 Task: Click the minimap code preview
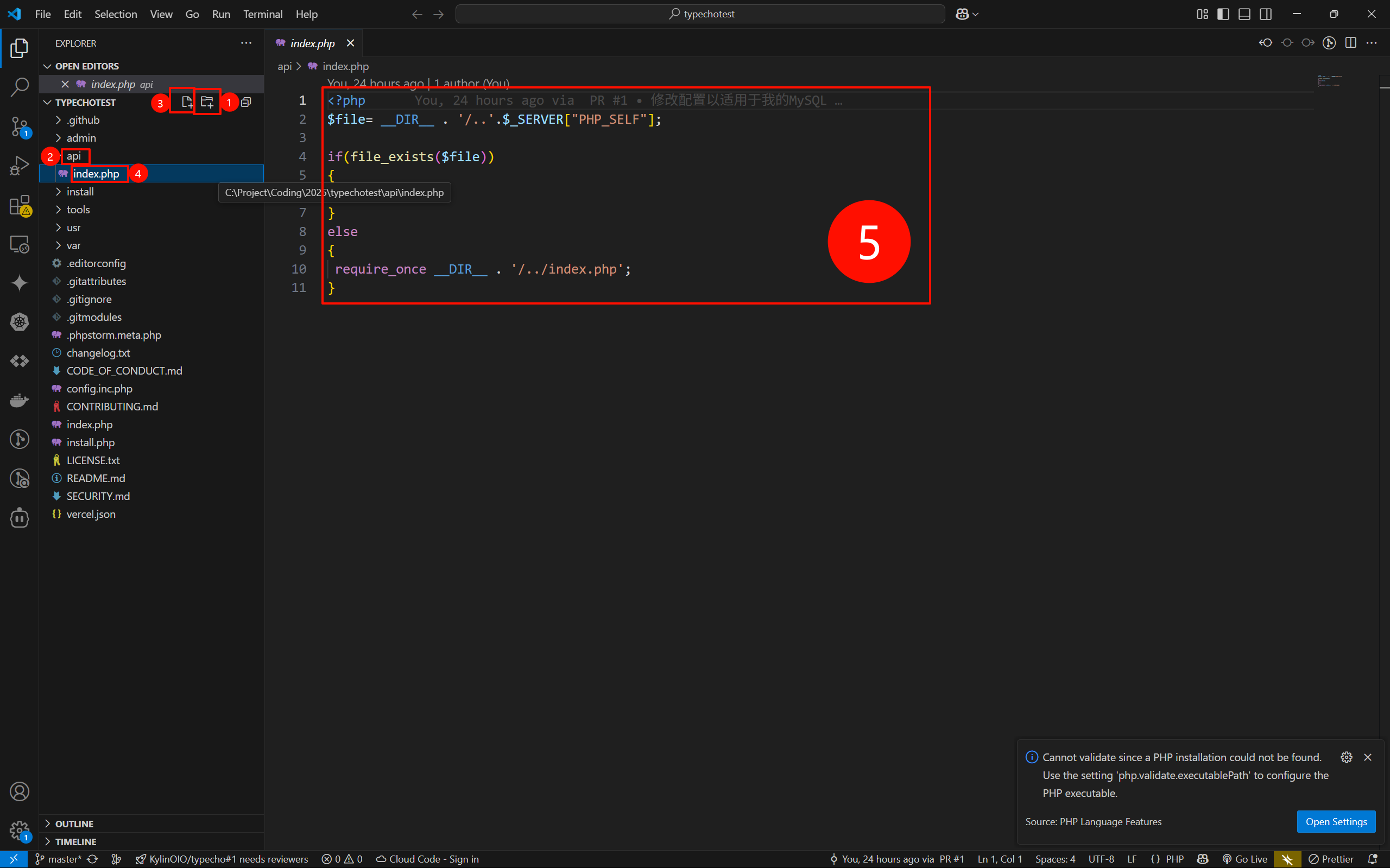tap(1329, 80)
